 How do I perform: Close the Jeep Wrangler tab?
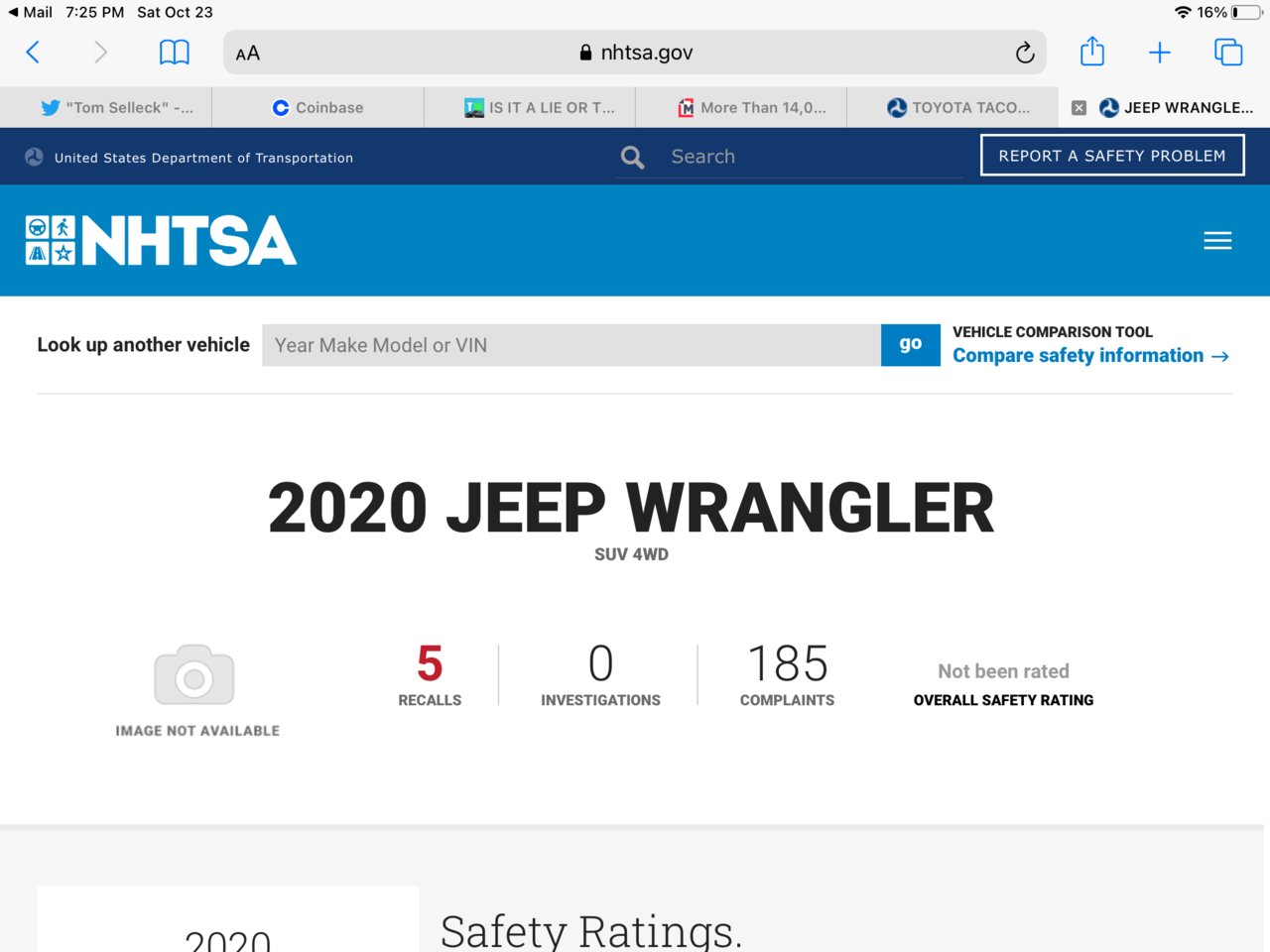(1079, 108)
